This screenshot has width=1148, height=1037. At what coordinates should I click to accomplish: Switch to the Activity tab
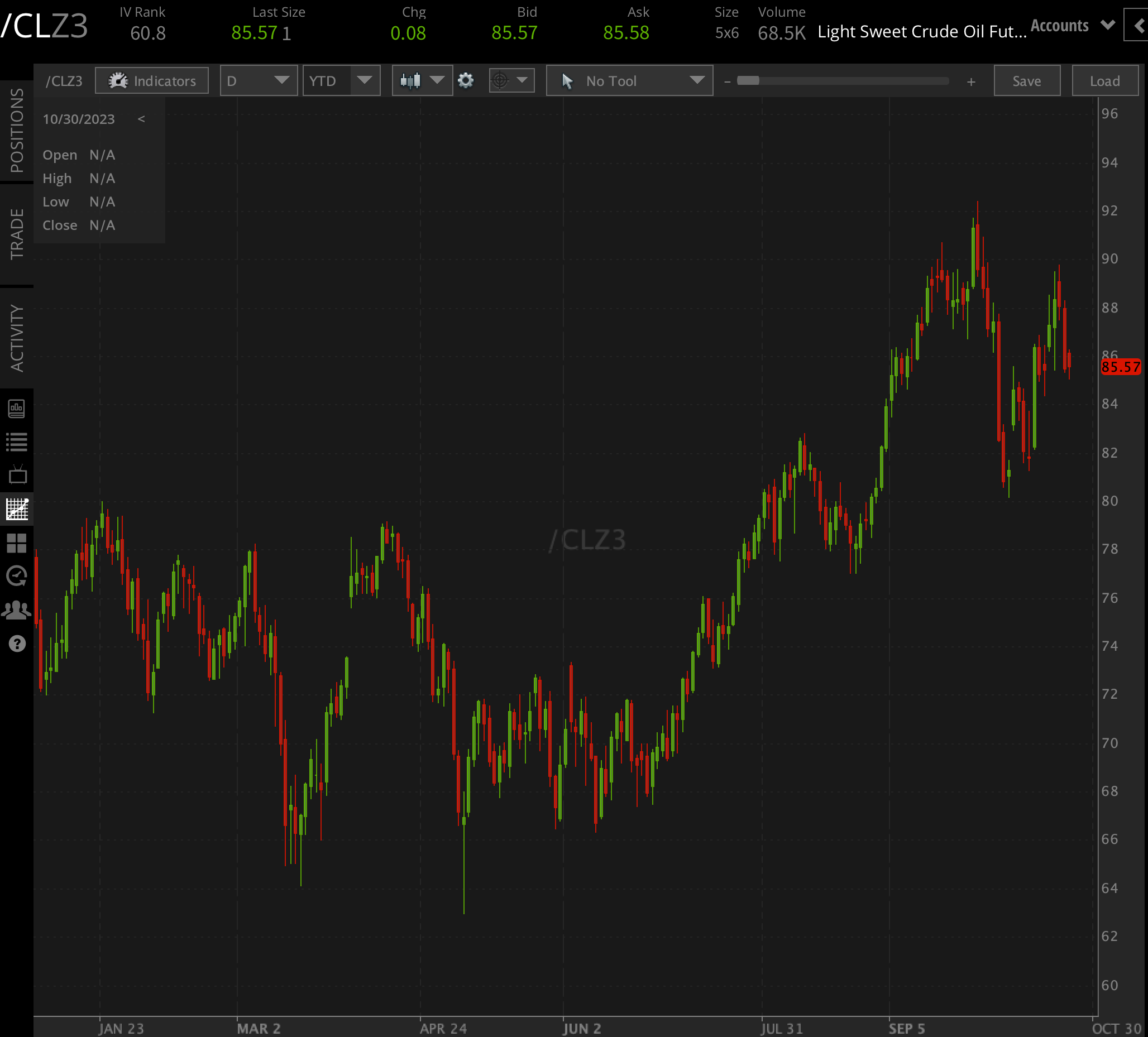click(17, 338)
